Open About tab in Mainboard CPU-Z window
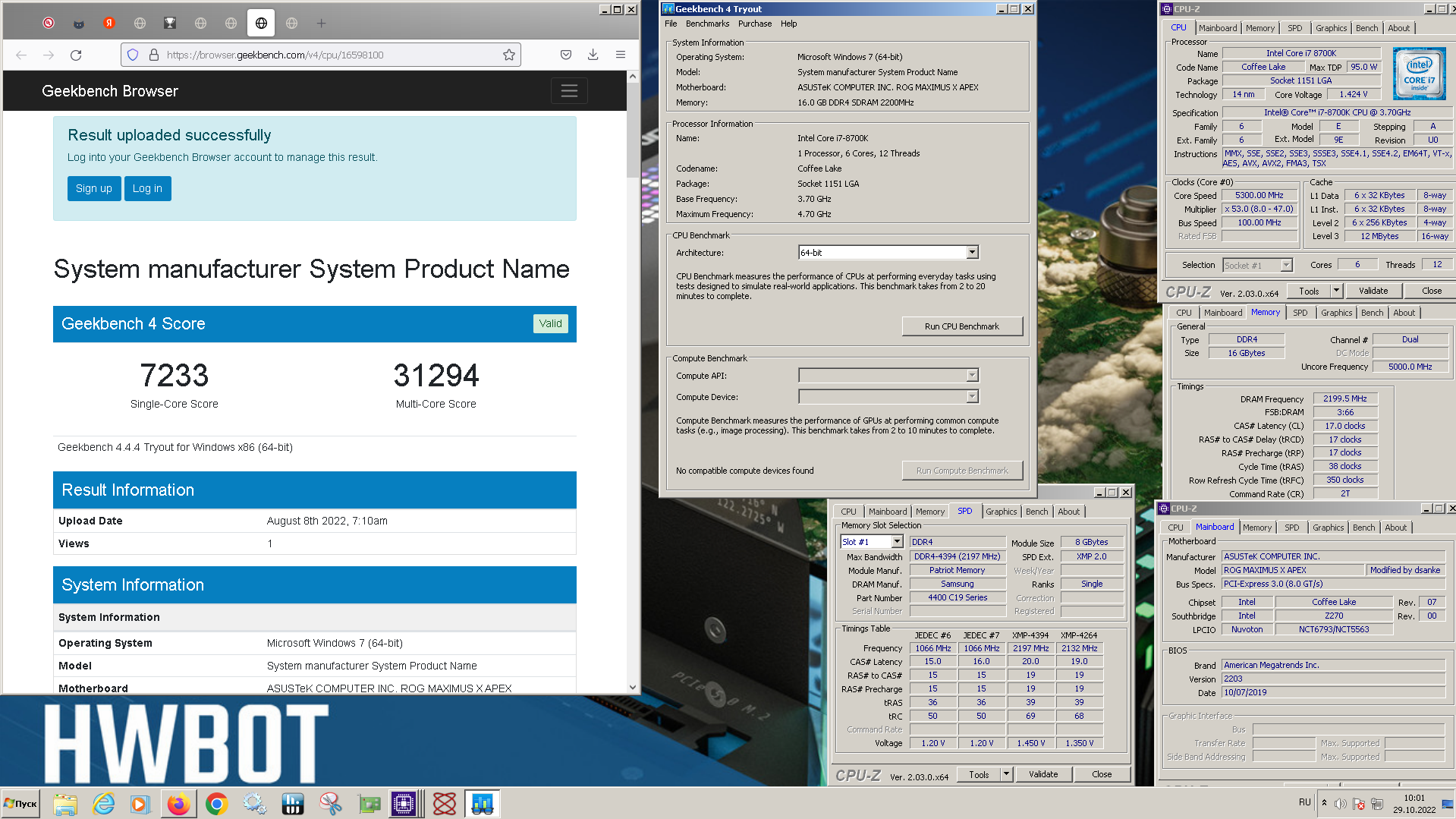Image resolution: width=1456 pixels, height=819 pixels. coord(1395,528)
